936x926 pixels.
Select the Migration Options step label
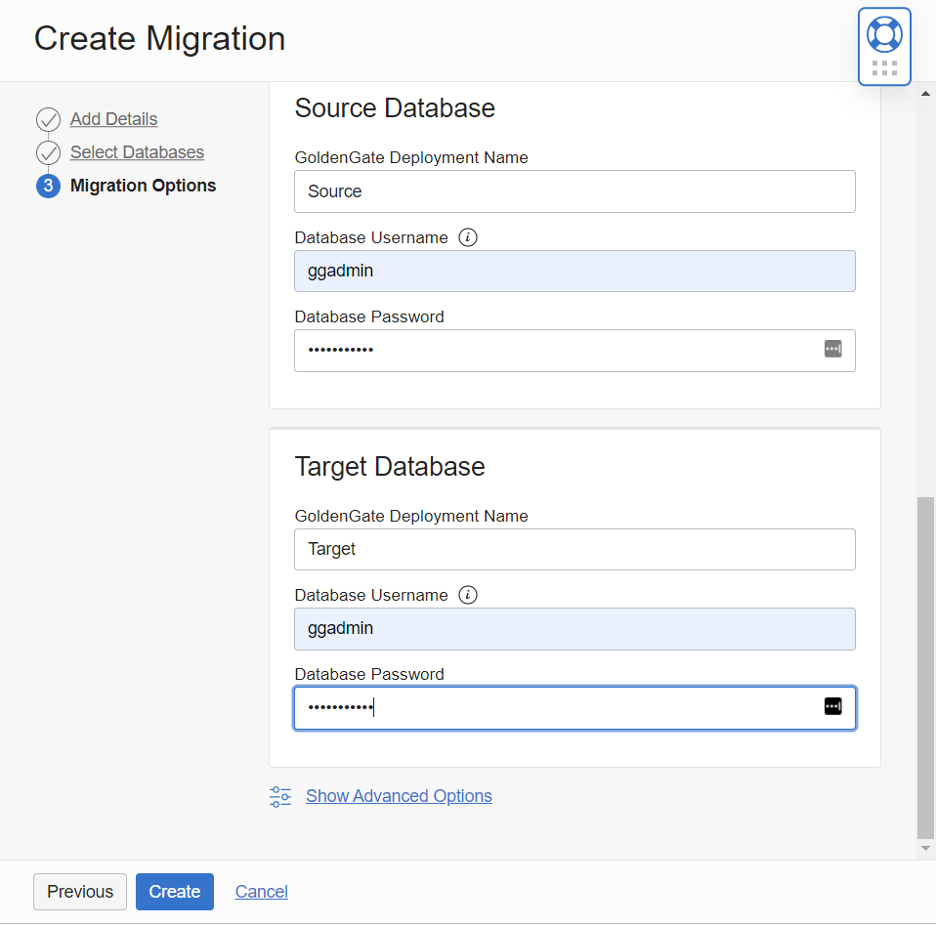point(143,186)
